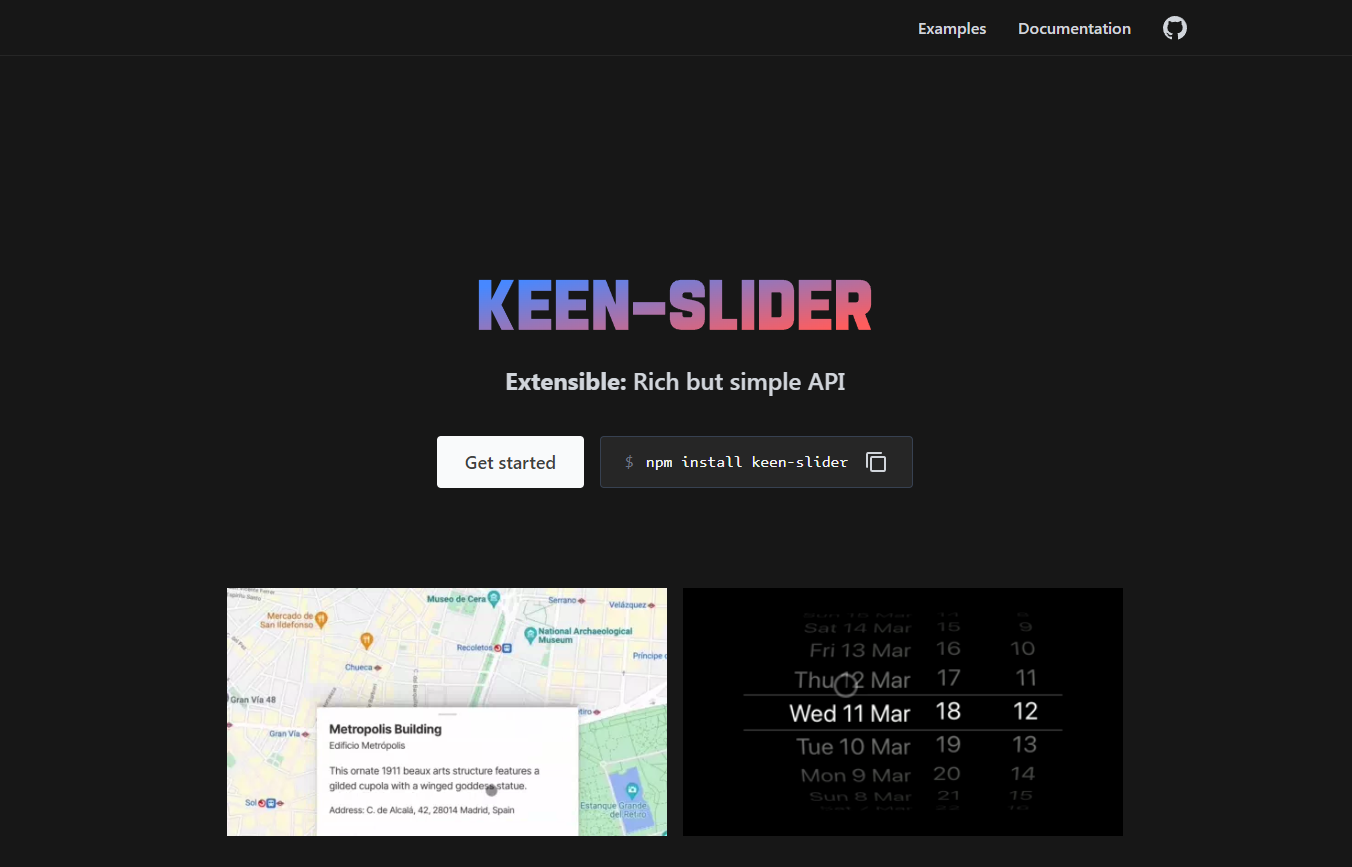The width and height of the screenshot is (1352, 867).
Task: Copy the npm install command
Action: (876, 462)
